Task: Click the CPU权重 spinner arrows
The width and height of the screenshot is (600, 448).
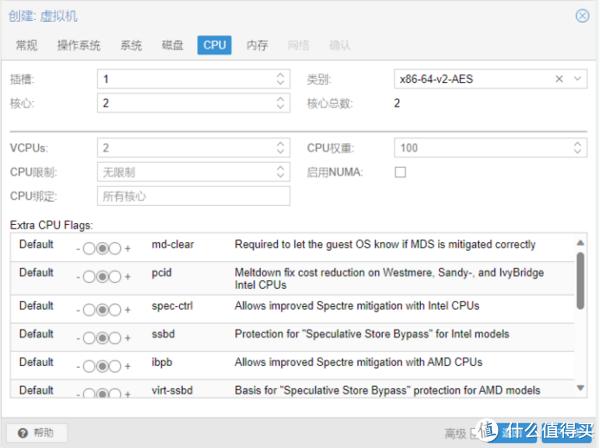Action: [x=577, y=148]
